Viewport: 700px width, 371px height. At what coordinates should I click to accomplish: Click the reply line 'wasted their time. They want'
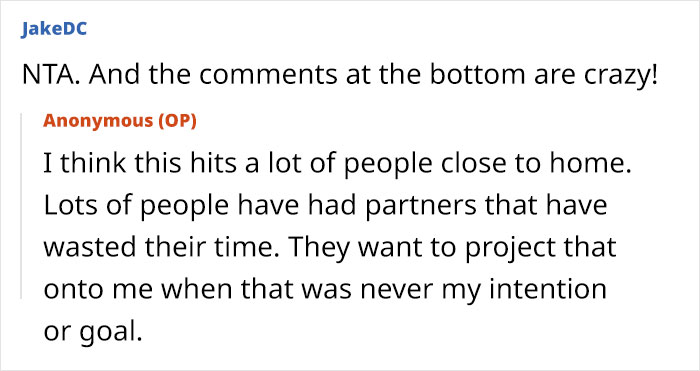tap(329, 248)
